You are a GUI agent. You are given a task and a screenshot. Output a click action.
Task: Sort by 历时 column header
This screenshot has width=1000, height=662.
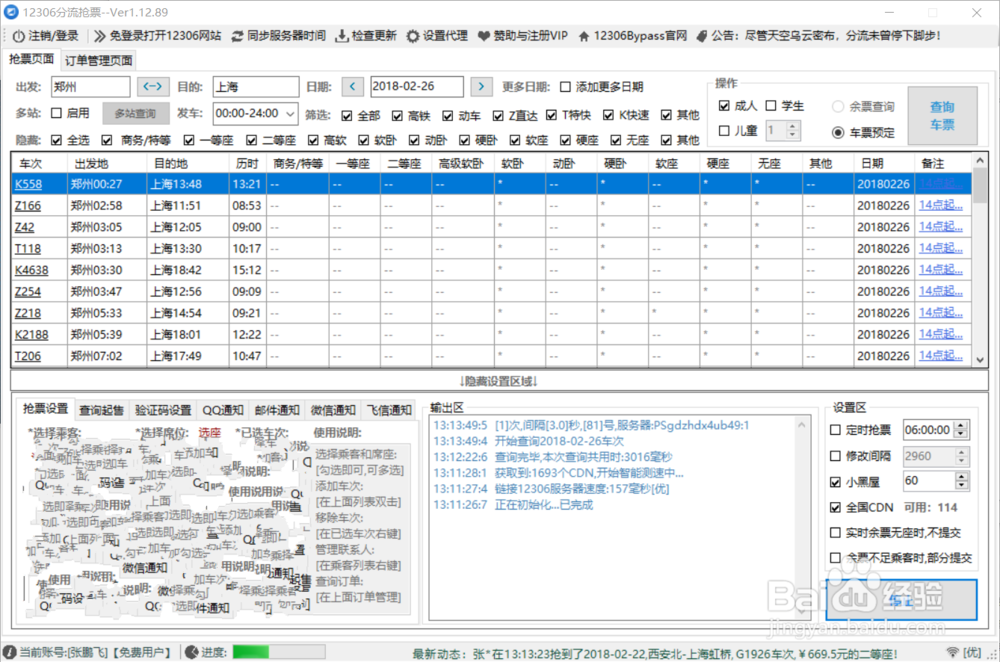[x=247, y=163]
